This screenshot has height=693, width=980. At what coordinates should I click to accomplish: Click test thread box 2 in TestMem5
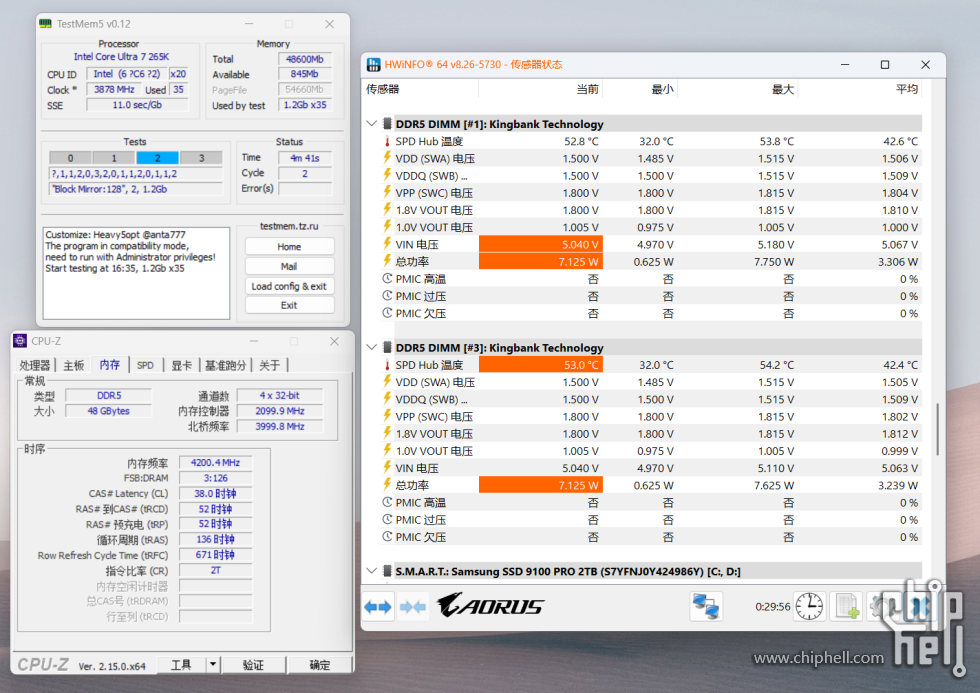tap(158, 158)
